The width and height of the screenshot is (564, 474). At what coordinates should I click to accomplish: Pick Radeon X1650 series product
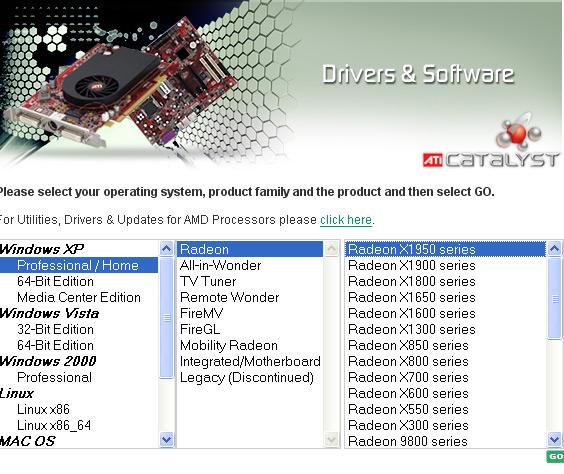tap(412, 297)
